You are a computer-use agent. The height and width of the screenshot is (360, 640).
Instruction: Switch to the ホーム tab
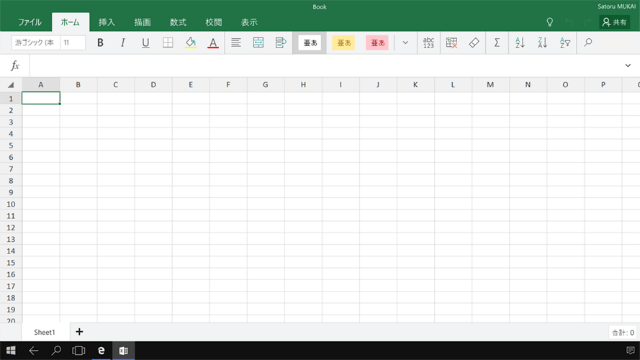point(70,22)
